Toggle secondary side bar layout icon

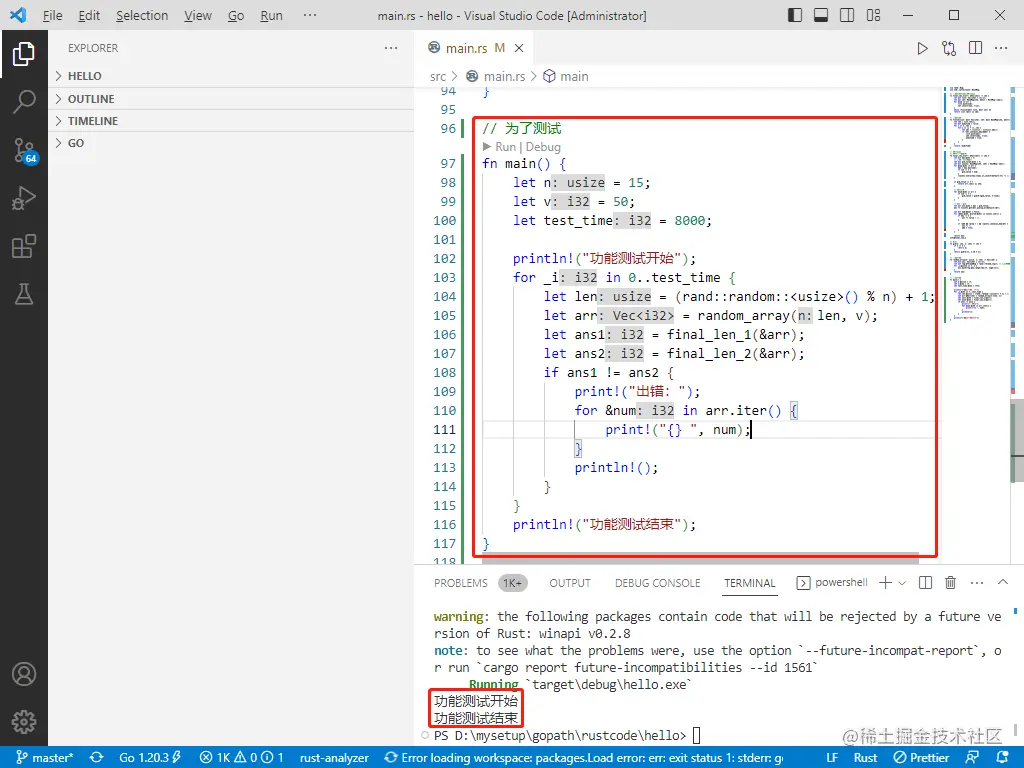tap(847, 15)
